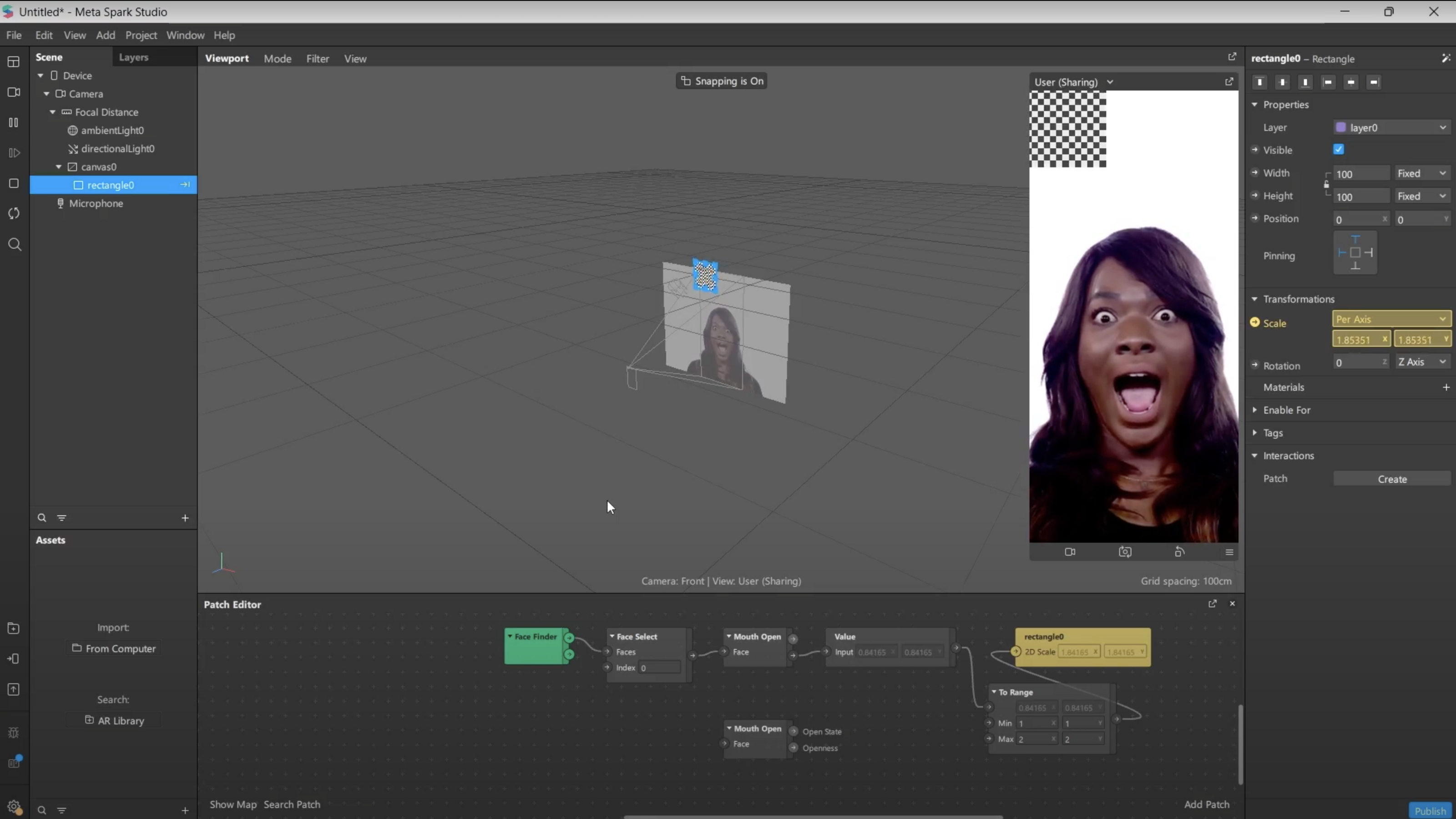Select the simulation restart icon in left sidebar
This screenshot has width=1456, height=819.
[13, 213]
